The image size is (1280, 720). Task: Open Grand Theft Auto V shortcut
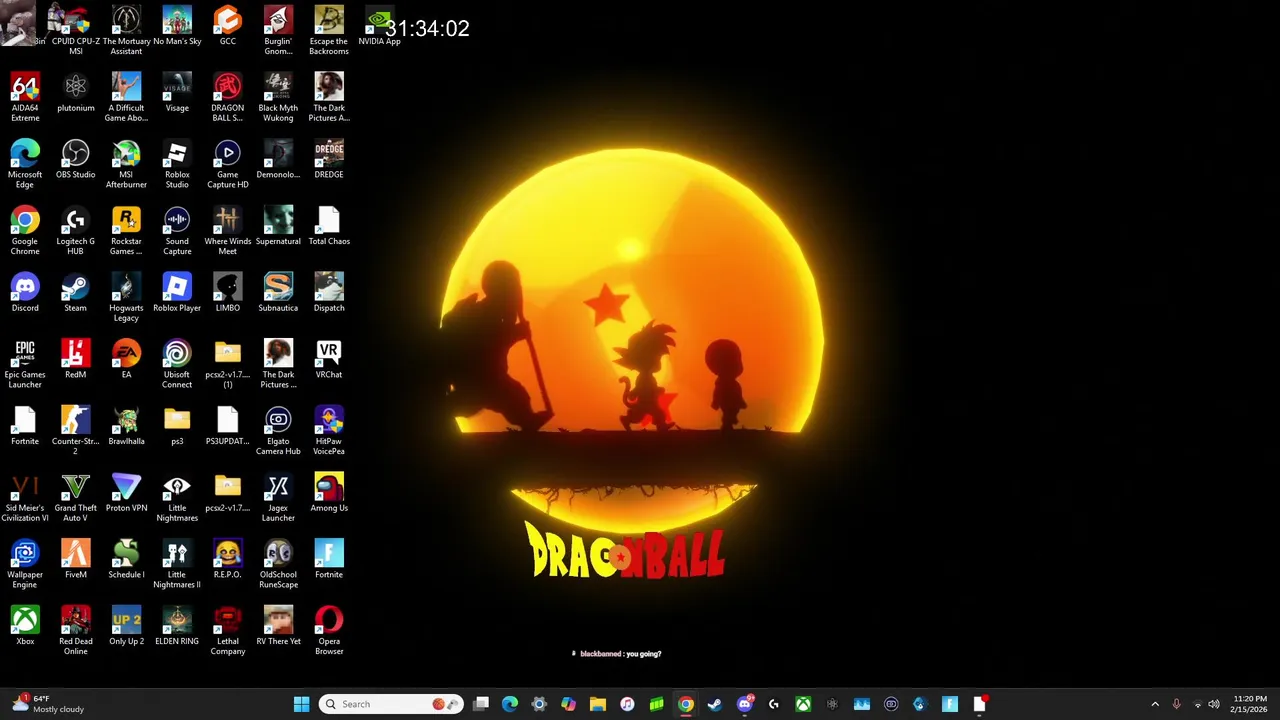click(x=76, y=497)
